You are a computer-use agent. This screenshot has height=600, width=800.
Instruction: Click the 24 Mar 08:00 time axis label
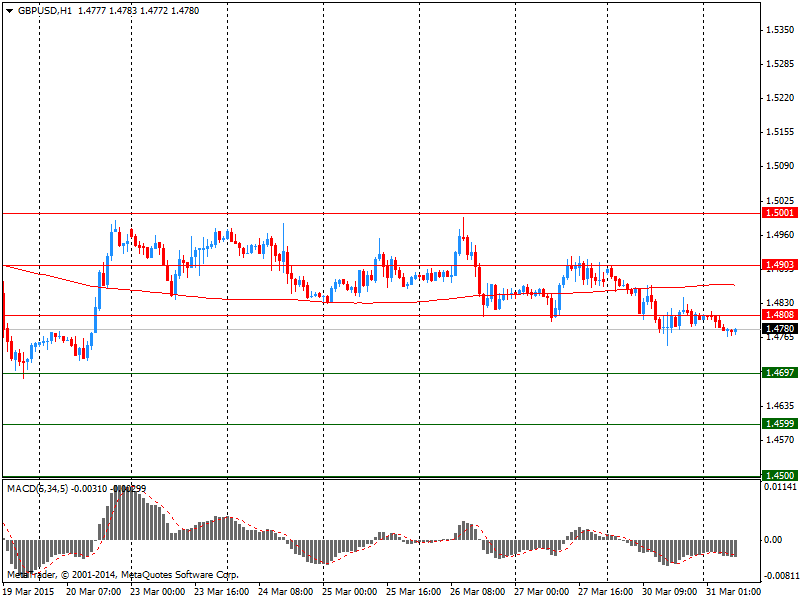click(286, 591)
